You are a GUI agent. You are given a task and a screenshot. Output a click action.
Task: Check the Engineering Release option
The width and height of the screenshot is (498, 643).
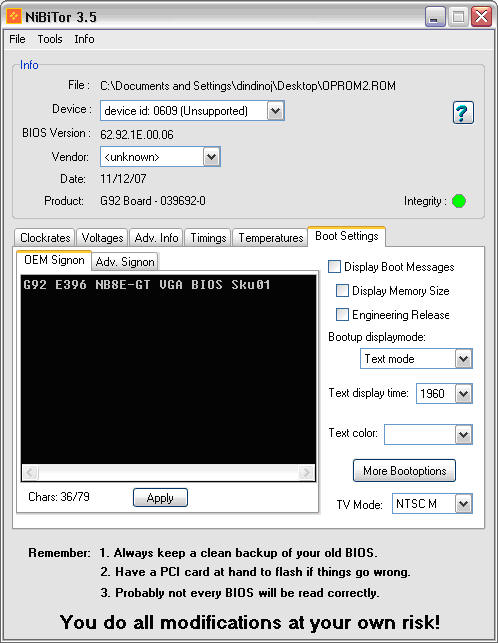pyautogui.click(x=342, y=315)
